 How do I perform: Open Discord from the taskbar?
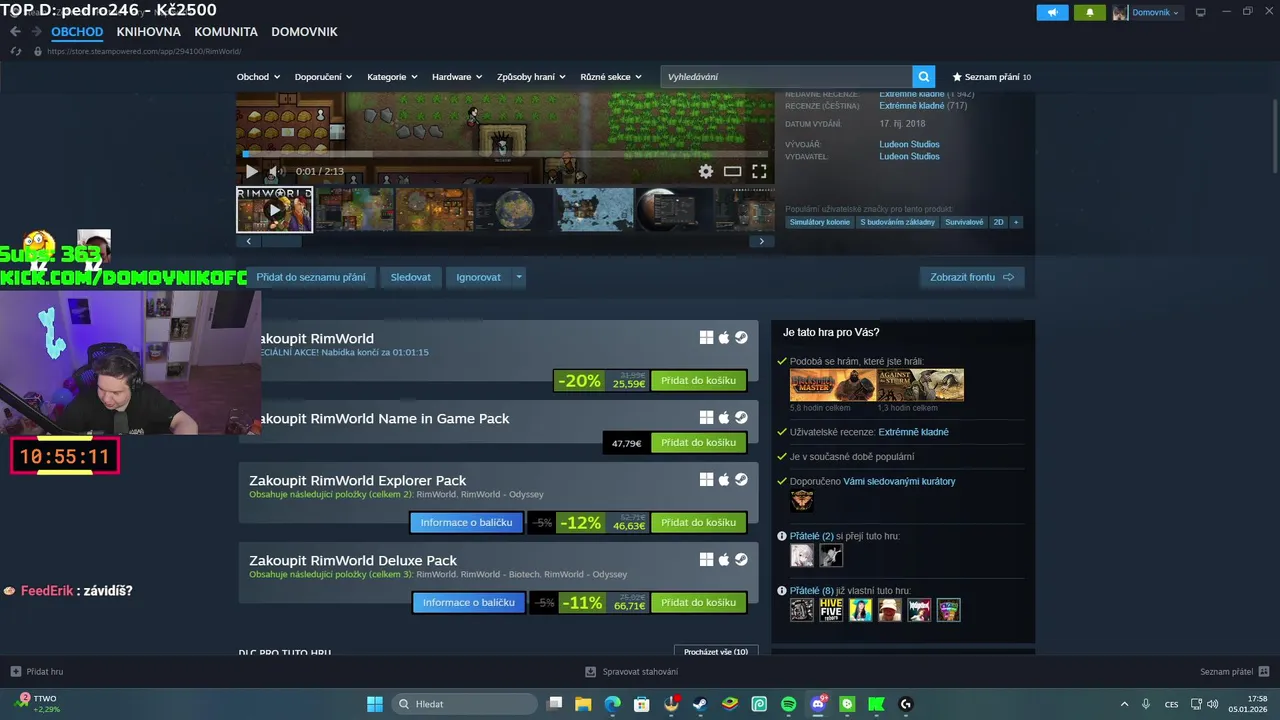pos(818,704)
